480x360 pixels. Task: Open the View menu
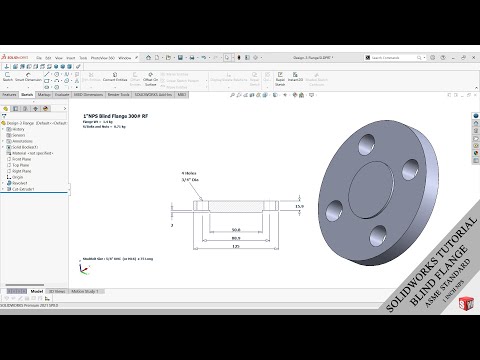coord(59,58)
